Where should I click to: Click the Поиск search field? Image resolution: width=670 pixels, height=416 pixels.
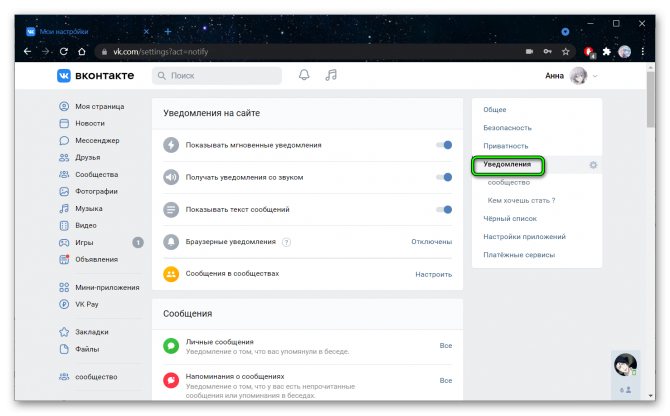(x=217, y=76)
